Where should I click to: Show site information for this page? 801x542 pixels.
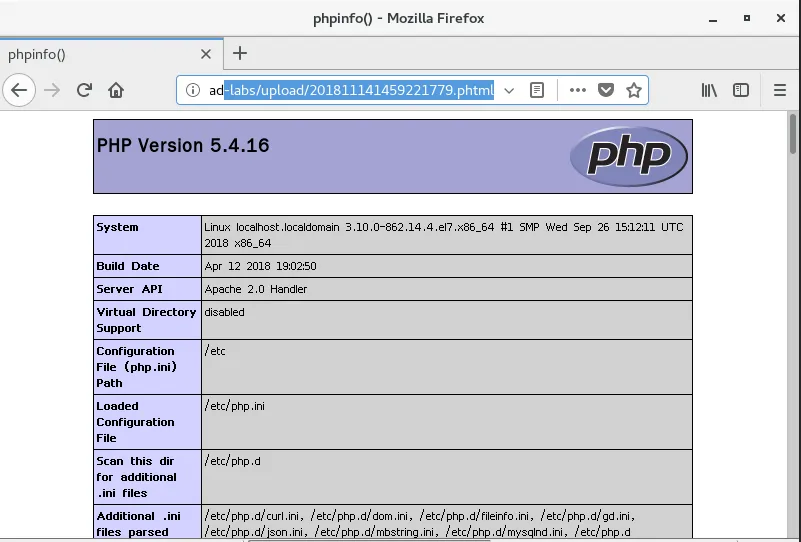coord(193,90)
